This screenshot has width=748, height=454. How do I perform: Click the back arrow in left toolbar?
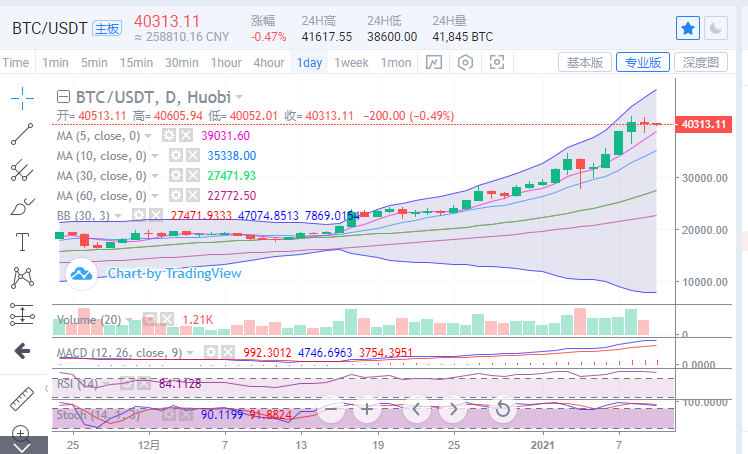pos(22,351)
